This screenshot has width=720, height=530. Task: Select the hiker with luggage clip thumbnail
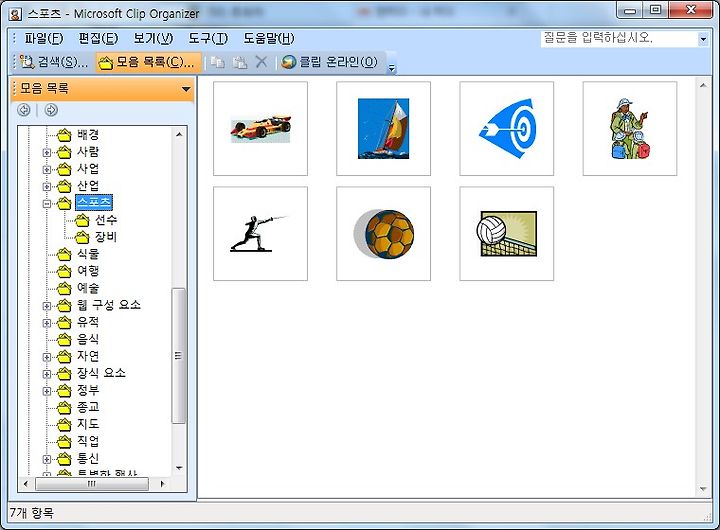(630, 129)
